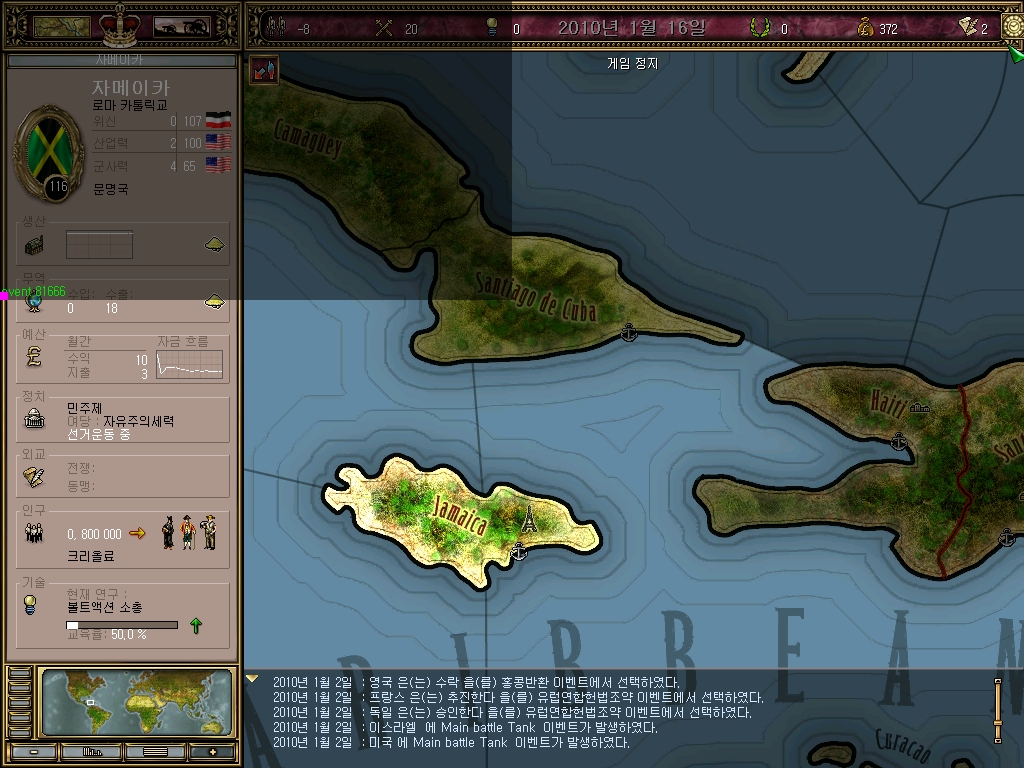Viewport: 1024px width, 768px height.
Task: Click the German flag in the prestige row
Action: click(x=218, y=120)
